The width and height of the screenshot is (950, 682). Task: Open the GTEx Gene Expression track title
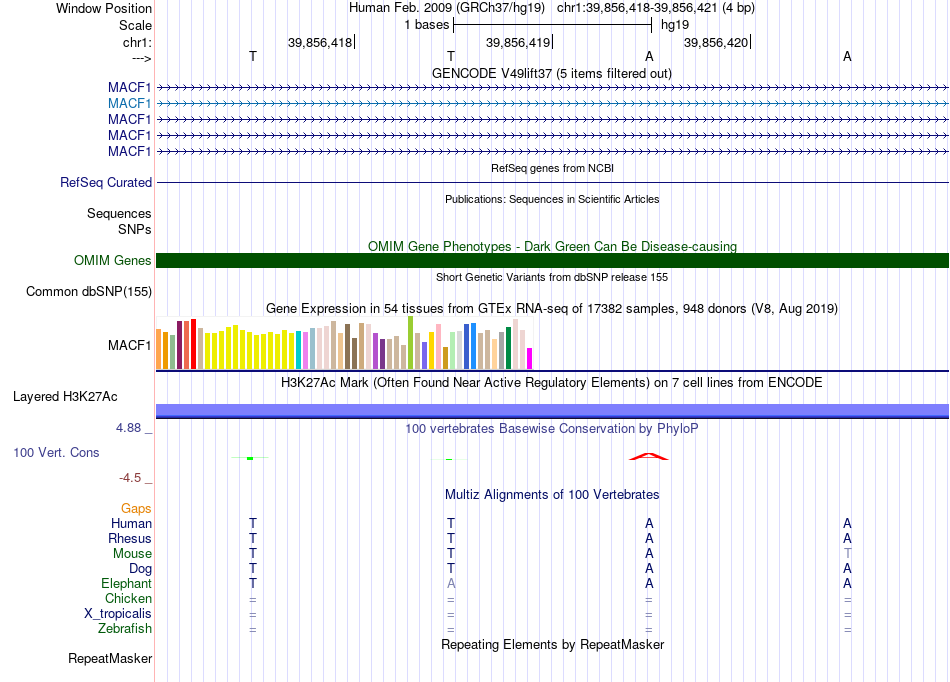tap(552, 308)
